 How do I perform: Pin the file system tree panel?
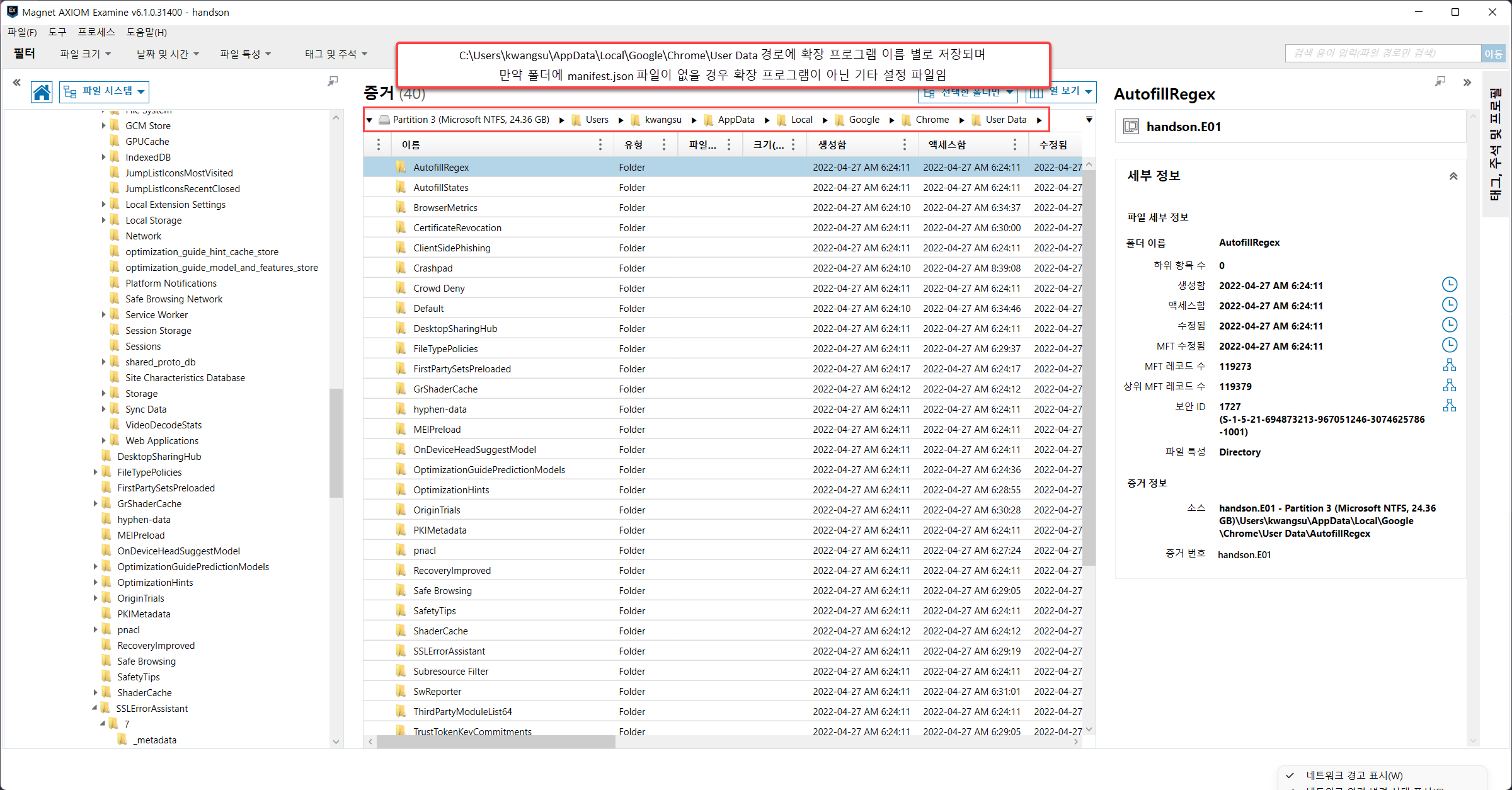click(333, 81)
